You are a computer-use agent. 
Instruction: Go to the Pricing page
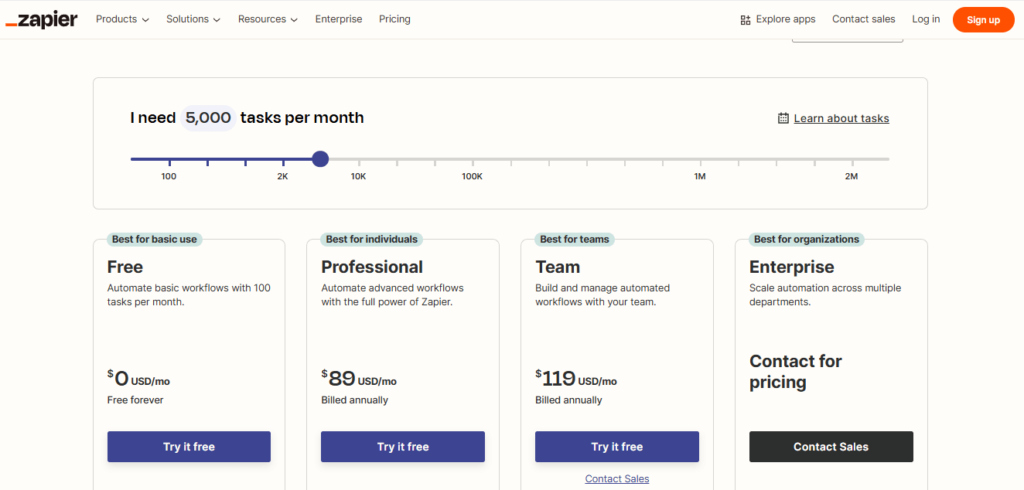pos(394,20)
